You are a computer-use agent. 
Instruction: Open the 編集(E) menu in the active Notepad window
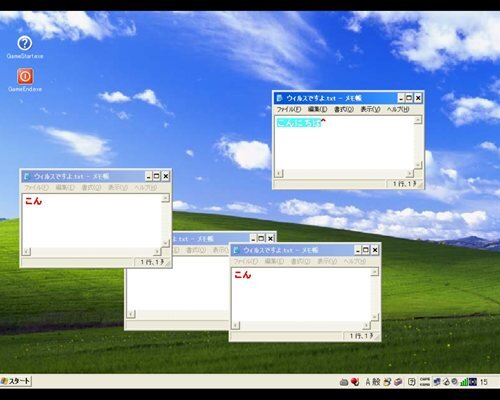317,109
